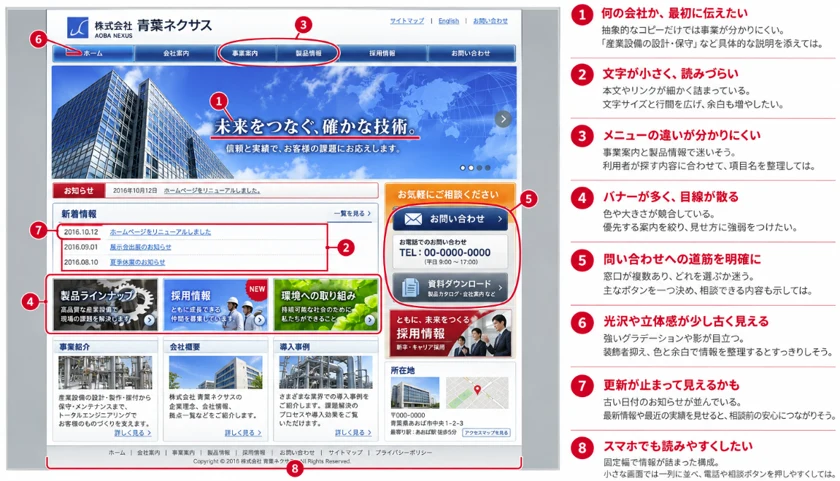Click arrow icon on blue 採用情報 banner

click(260, 320)
